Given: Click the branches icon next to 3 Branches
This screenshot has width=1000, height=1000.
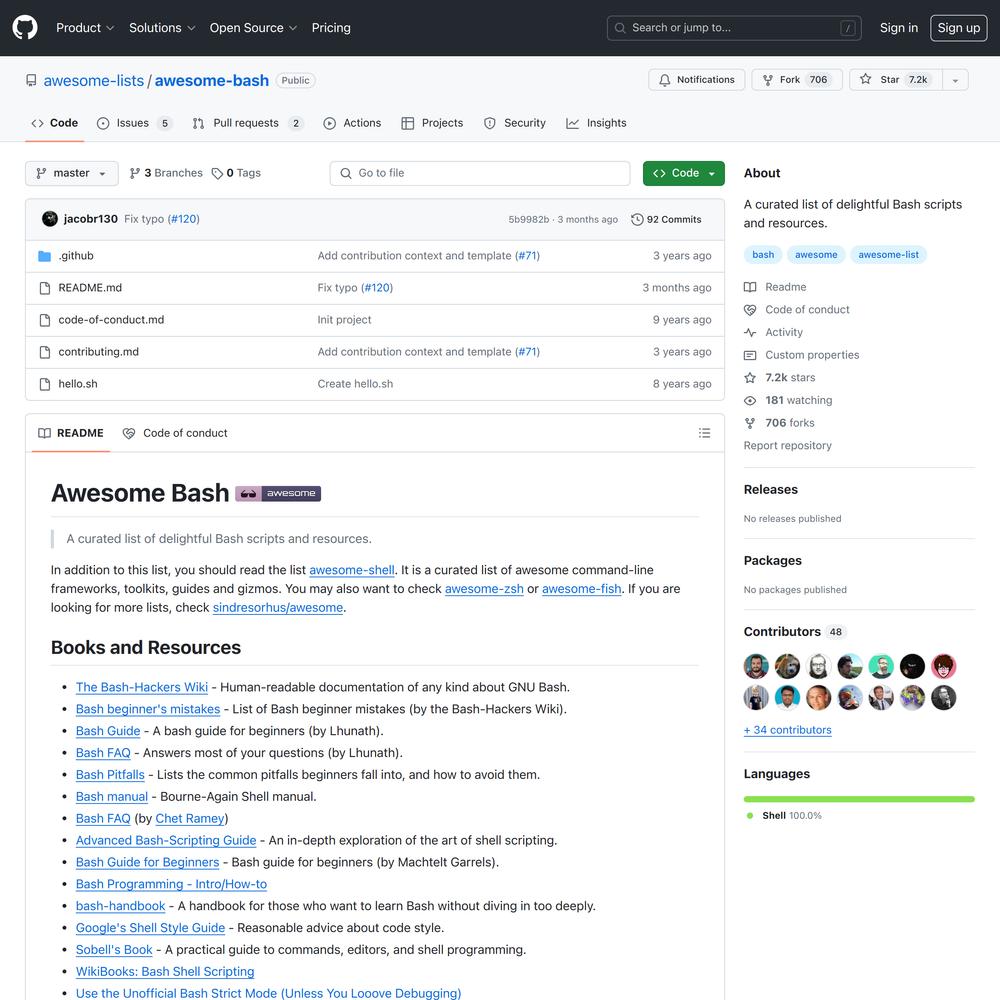Looking at the screenshot, I should pyautogui.click(x=135, y=173).
